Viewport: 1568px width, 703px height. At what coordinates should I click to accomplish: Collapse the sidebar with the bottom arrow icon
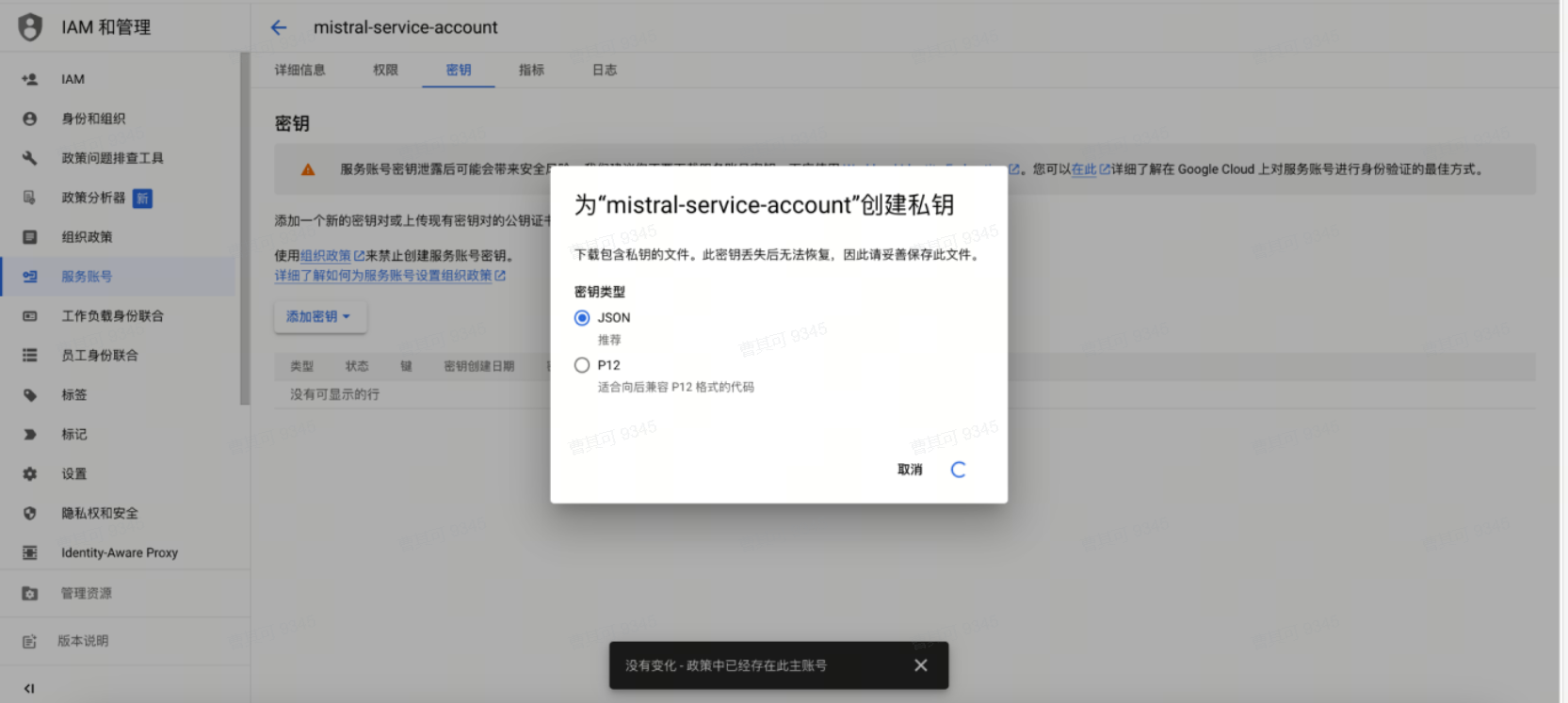(x=29, y=688)
